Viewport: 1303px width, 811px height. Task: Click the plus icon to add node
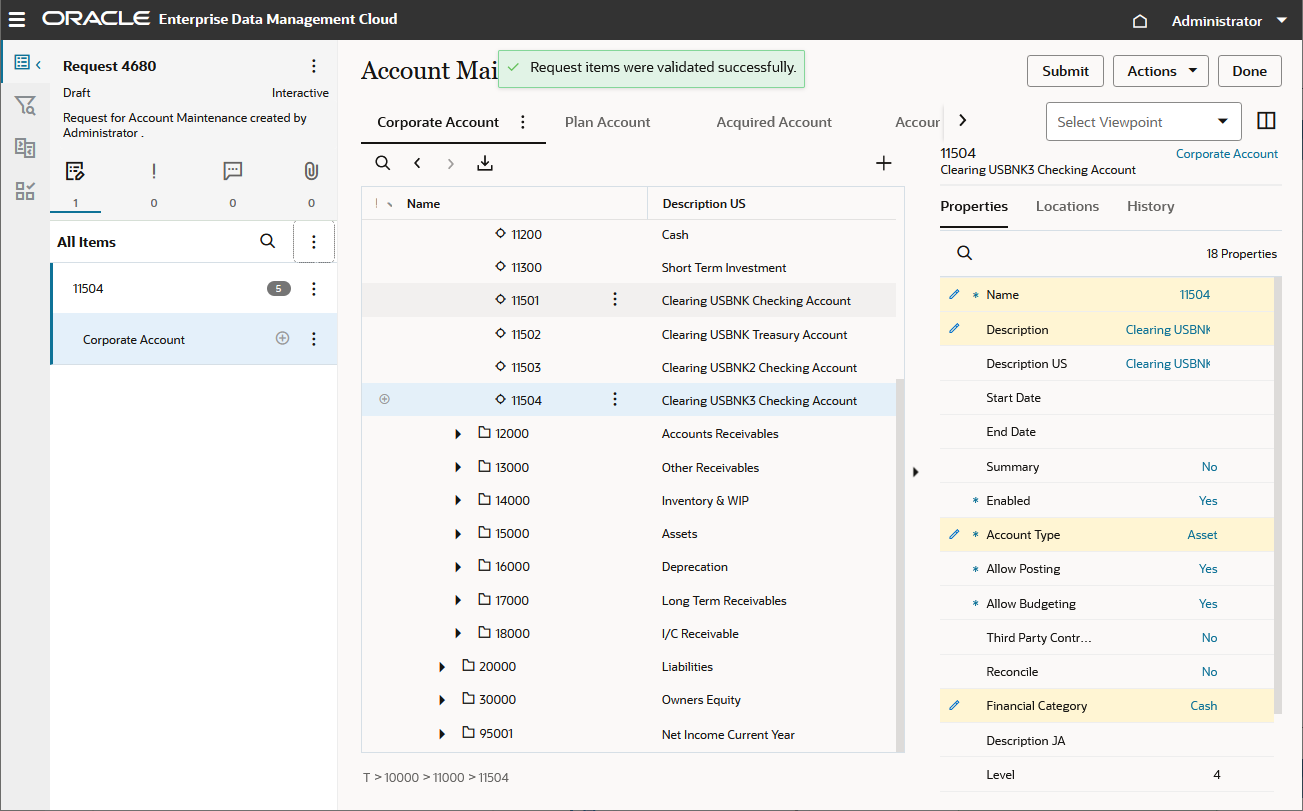pyautogui.click(x=883, y=163)
